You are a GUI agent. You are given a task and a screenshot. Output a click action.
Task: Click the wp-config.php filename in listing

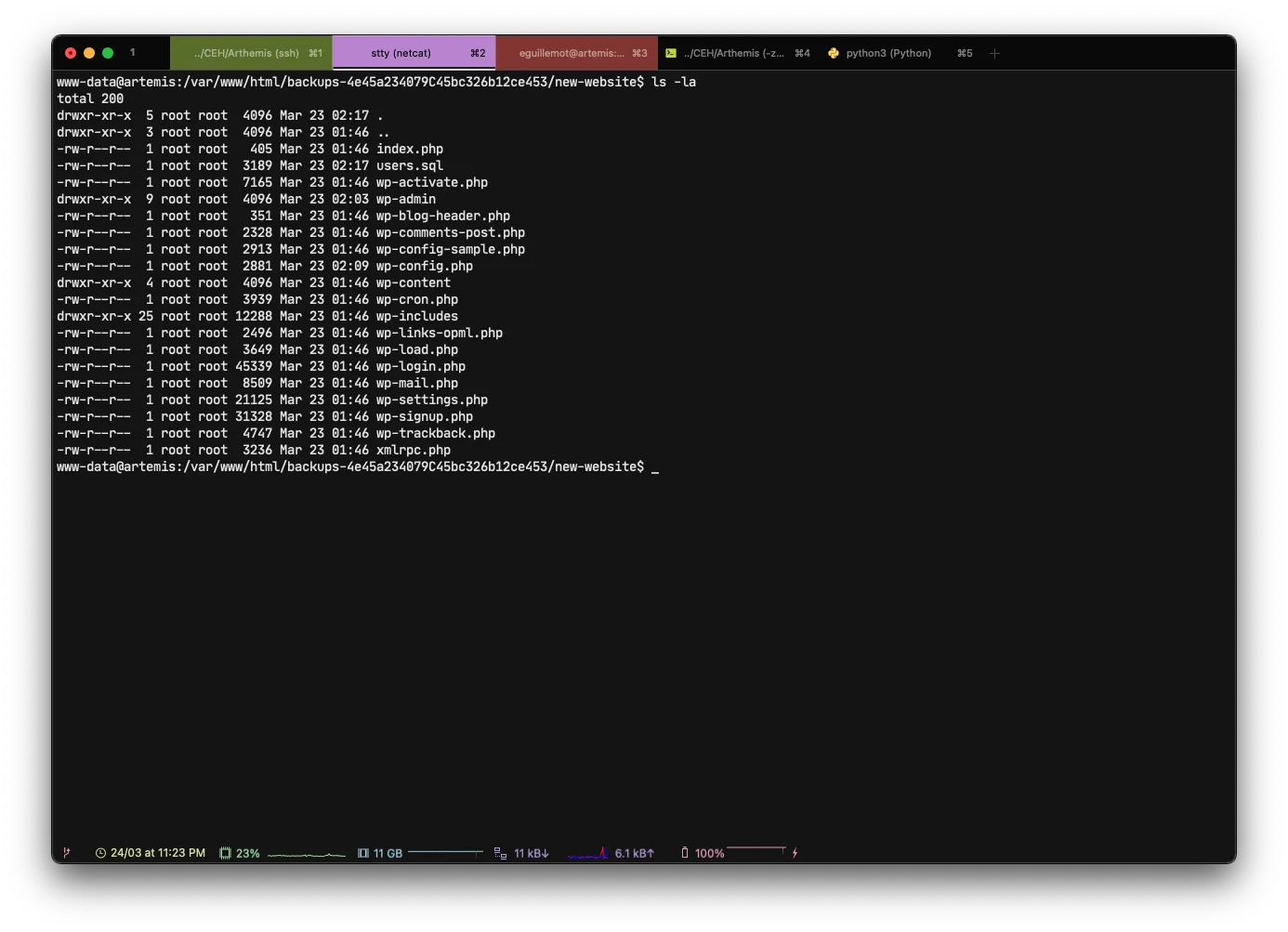click(424, 266)
